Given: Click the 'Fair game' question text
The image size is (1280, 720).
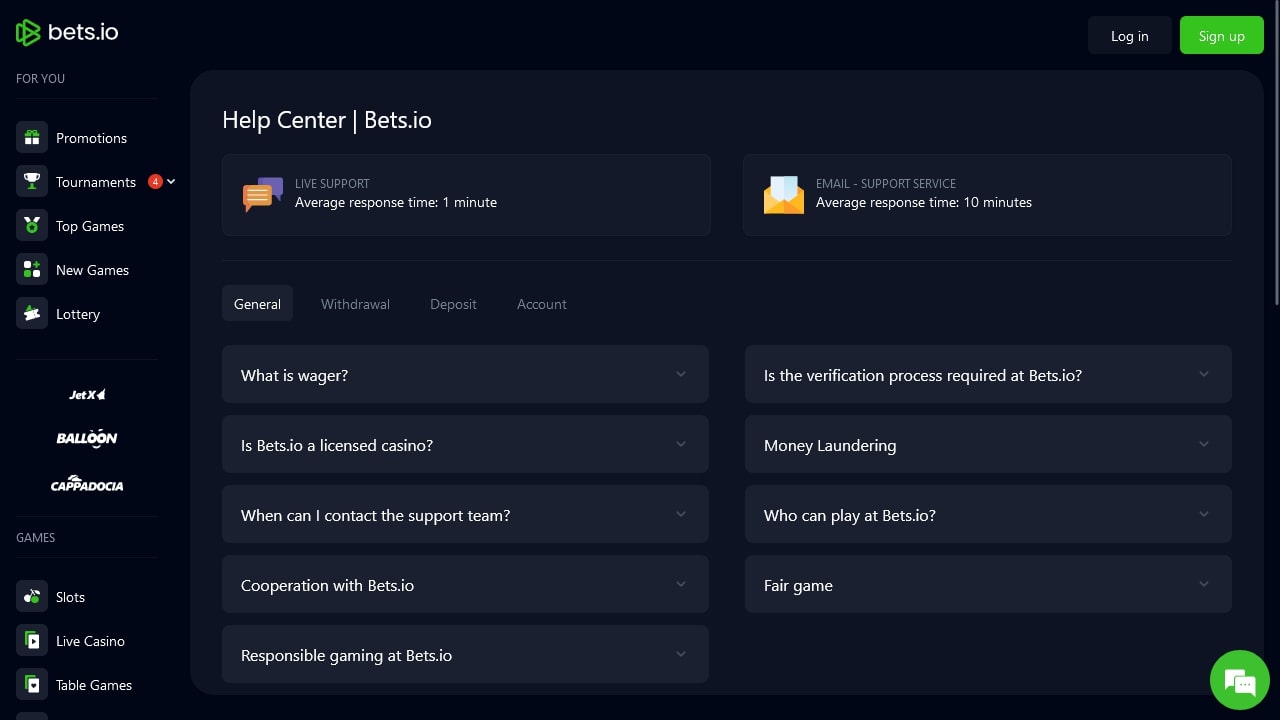Looking at the screenshot, I should click(x=798, y=585).
